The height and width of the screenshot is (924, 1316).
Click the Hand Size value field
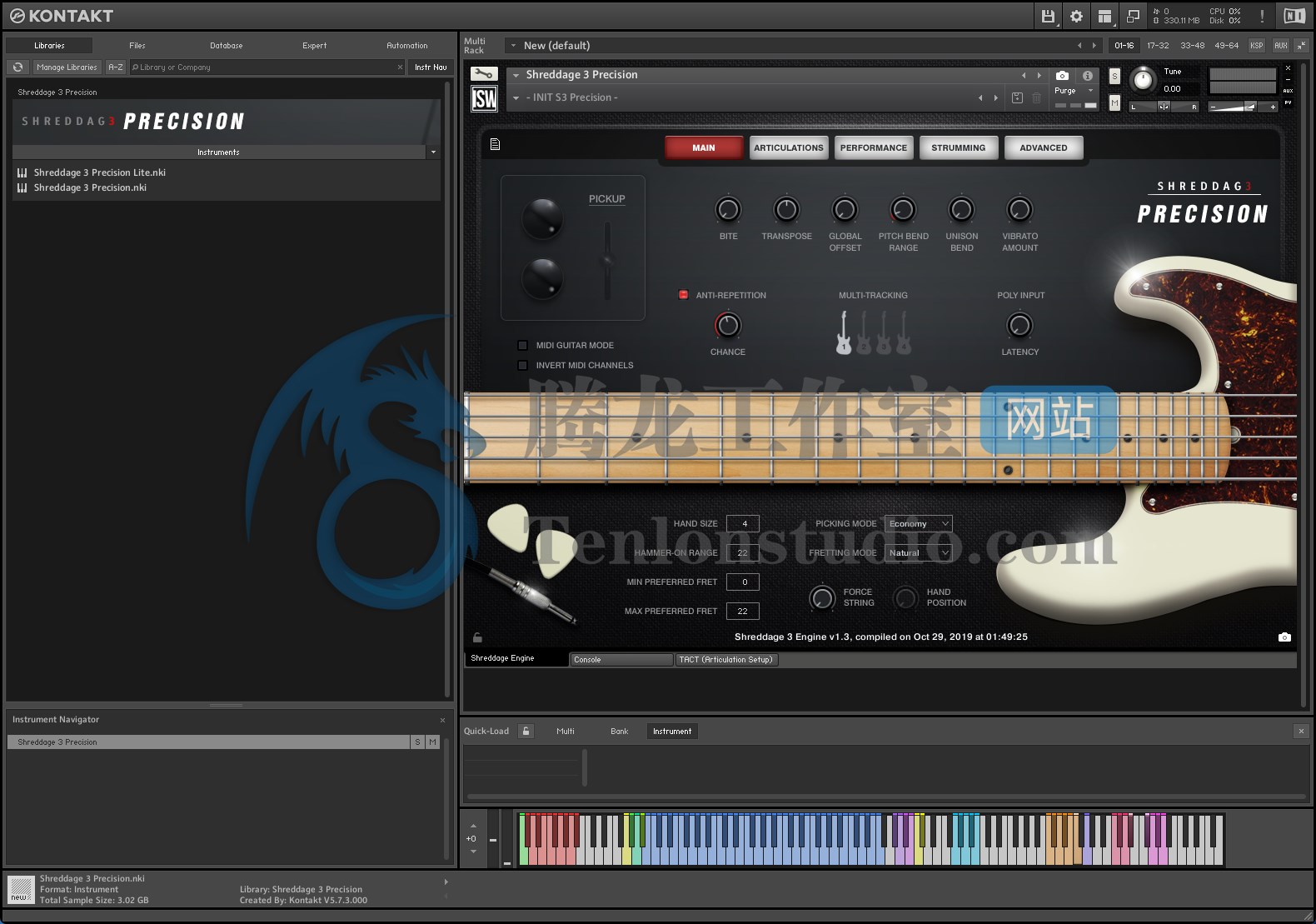tap(743, 523)
